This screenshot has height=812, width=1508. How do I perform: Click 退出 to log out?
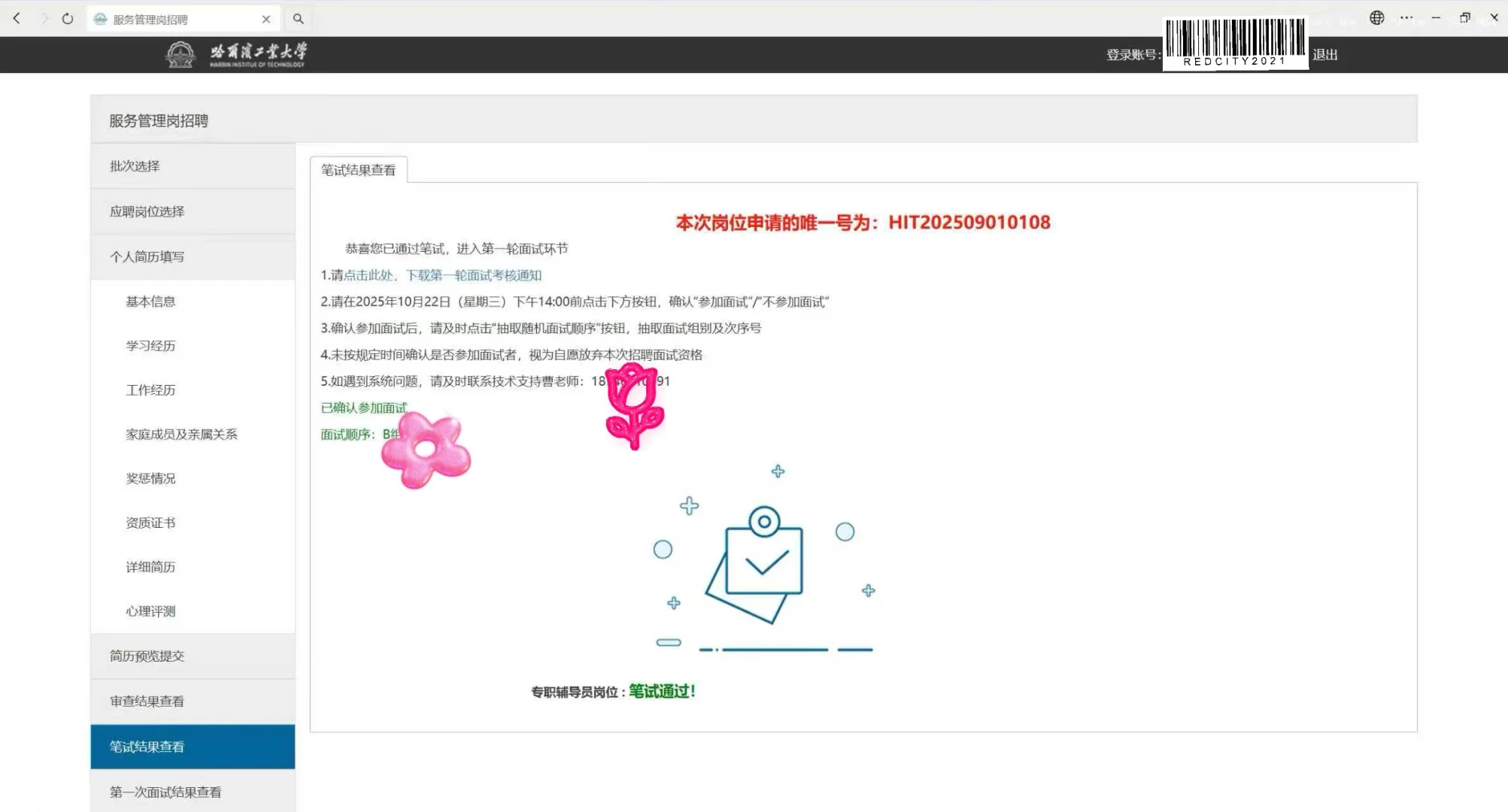coord(1324,55)
